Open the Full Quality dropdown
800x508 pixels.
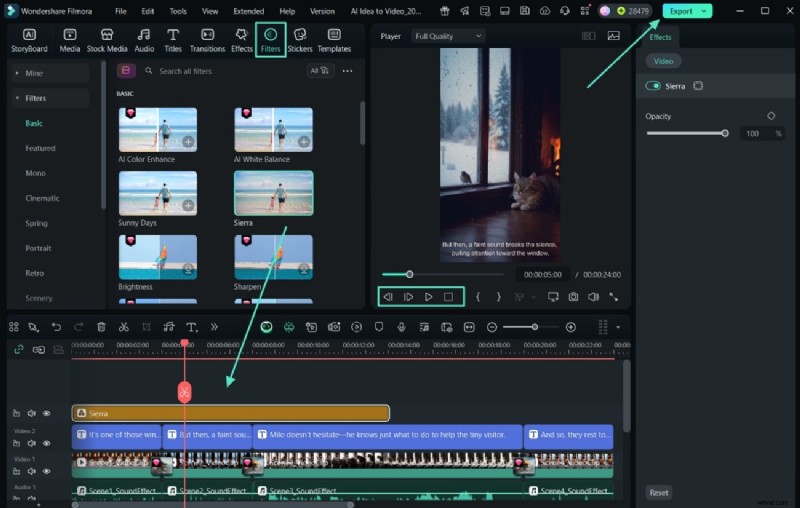(x=447, y=36)
